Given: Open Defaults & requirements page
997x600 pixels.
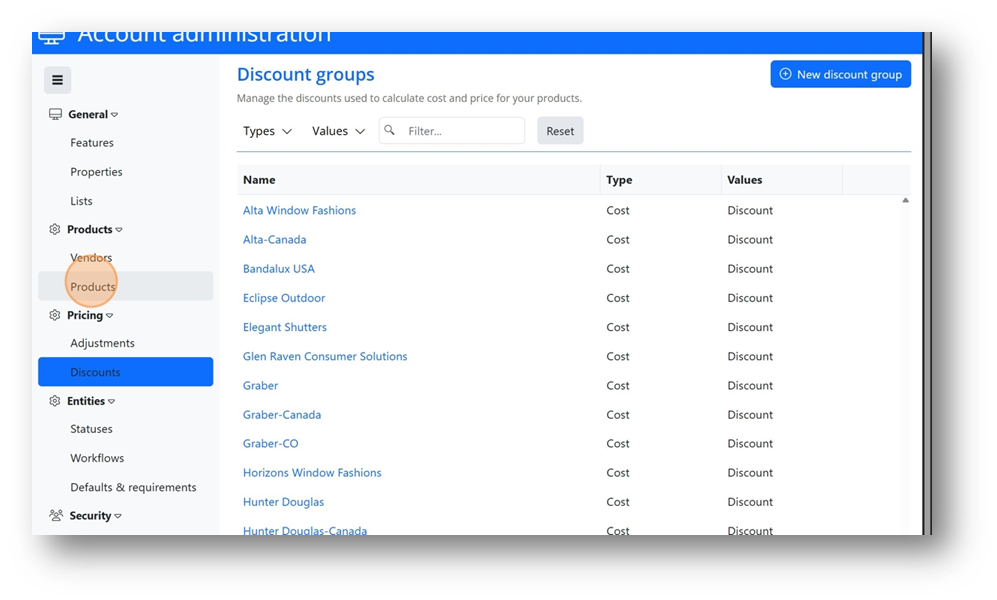Looking at the screenshot, I should click(134, 488).
